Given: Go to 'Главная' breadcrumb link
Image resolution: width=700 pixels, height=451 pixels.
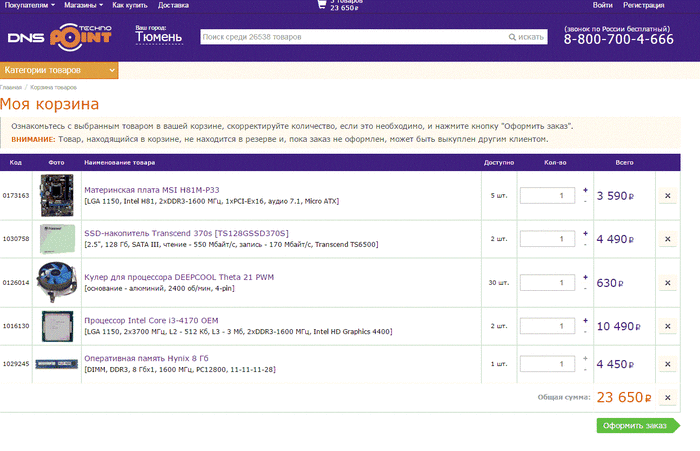Looking at the screenshot, I should 11,88.
